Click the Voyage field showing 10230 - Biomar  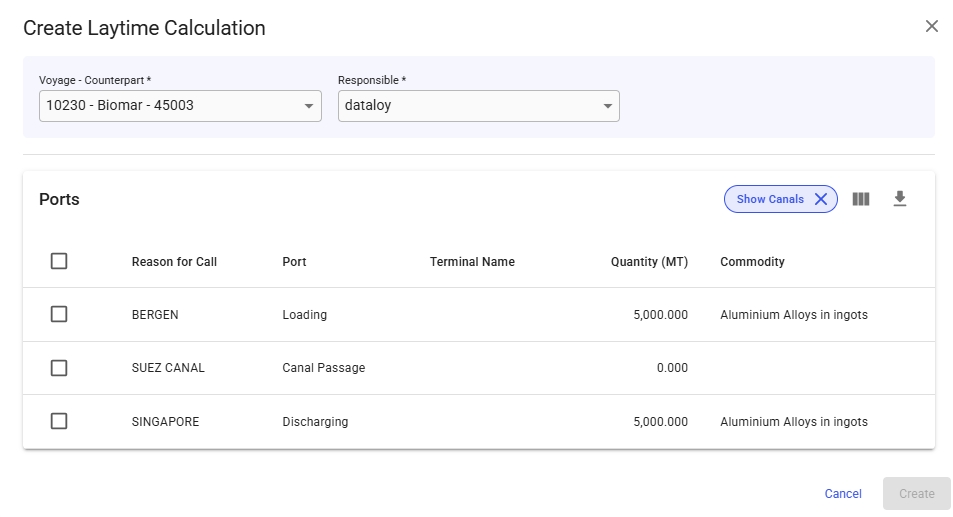tap(170, 106)
